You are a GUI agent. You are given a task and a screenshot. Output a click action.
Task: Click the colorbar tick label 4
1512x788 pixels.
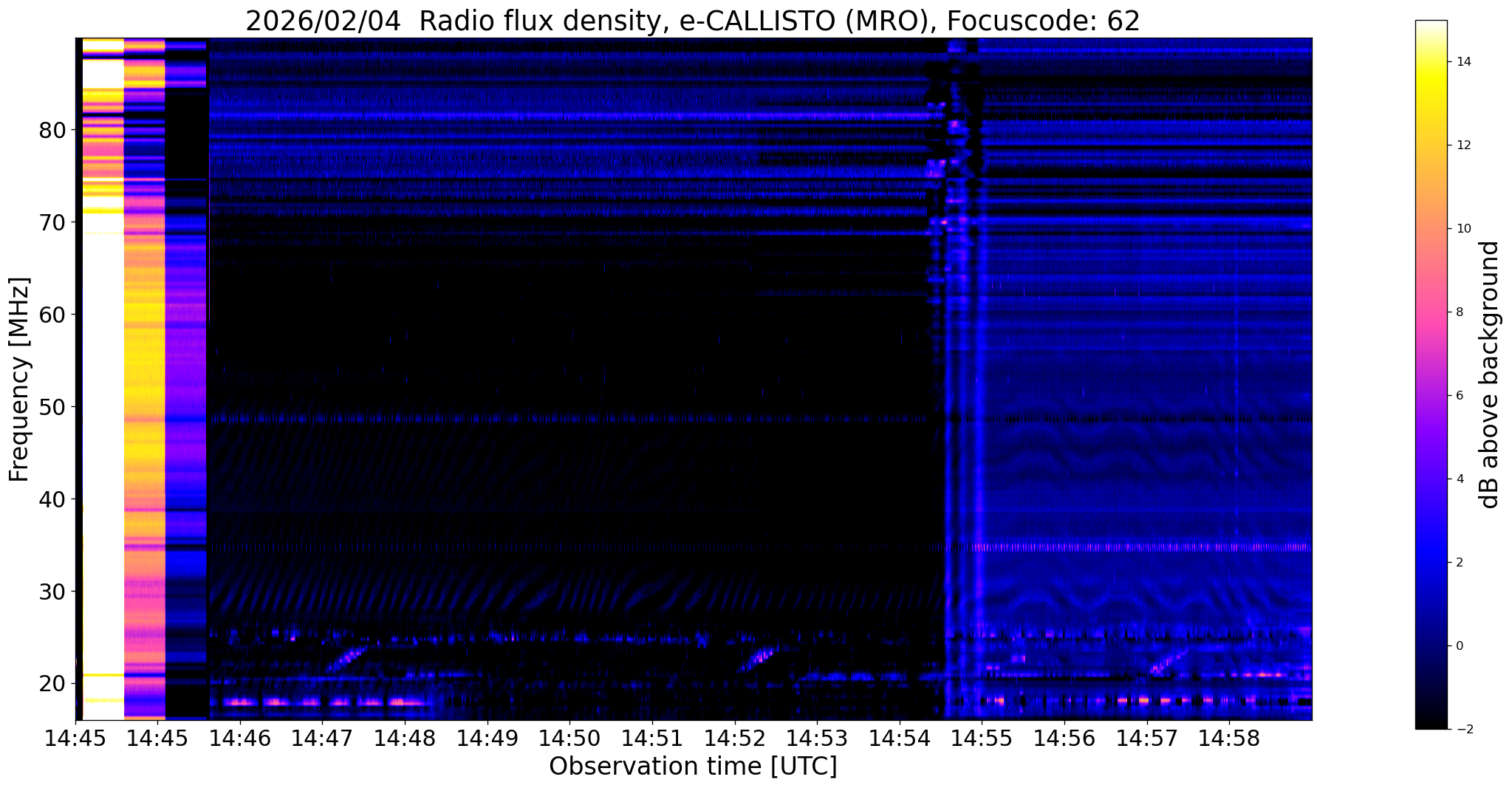[x=1460, y=479]
